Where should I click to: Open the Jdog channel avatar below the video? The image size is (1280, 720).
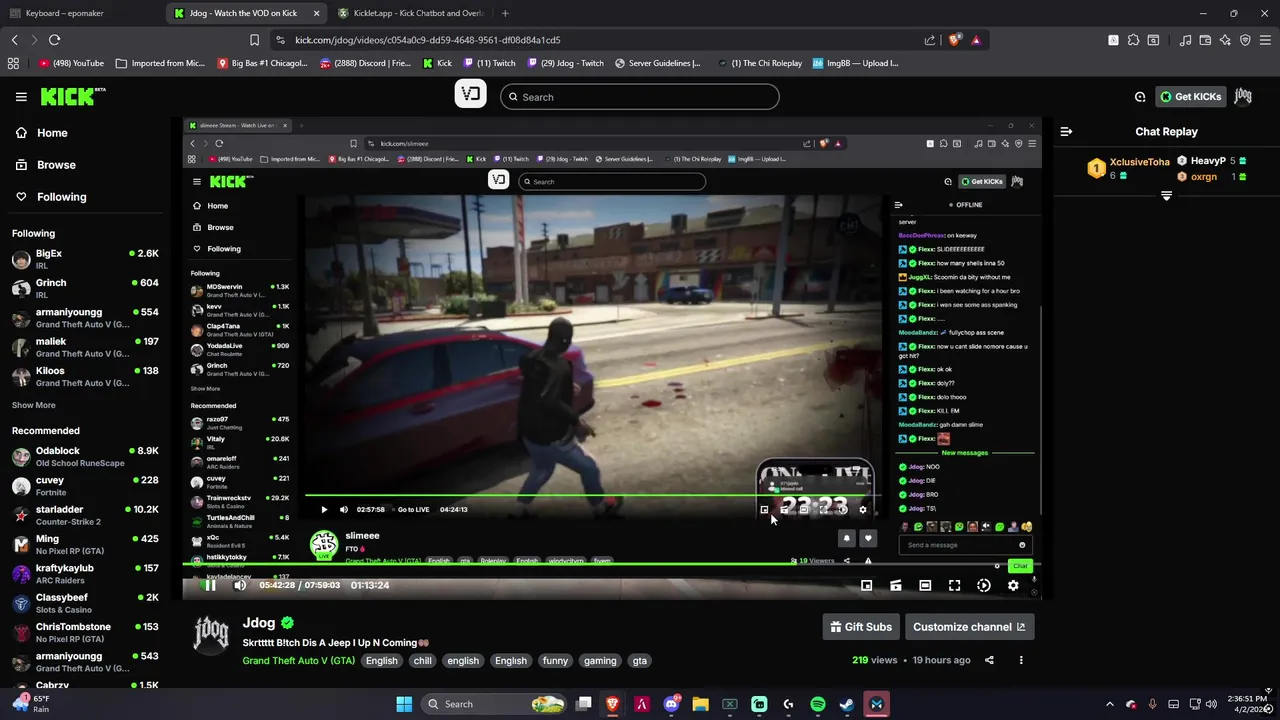coord(211,635)
